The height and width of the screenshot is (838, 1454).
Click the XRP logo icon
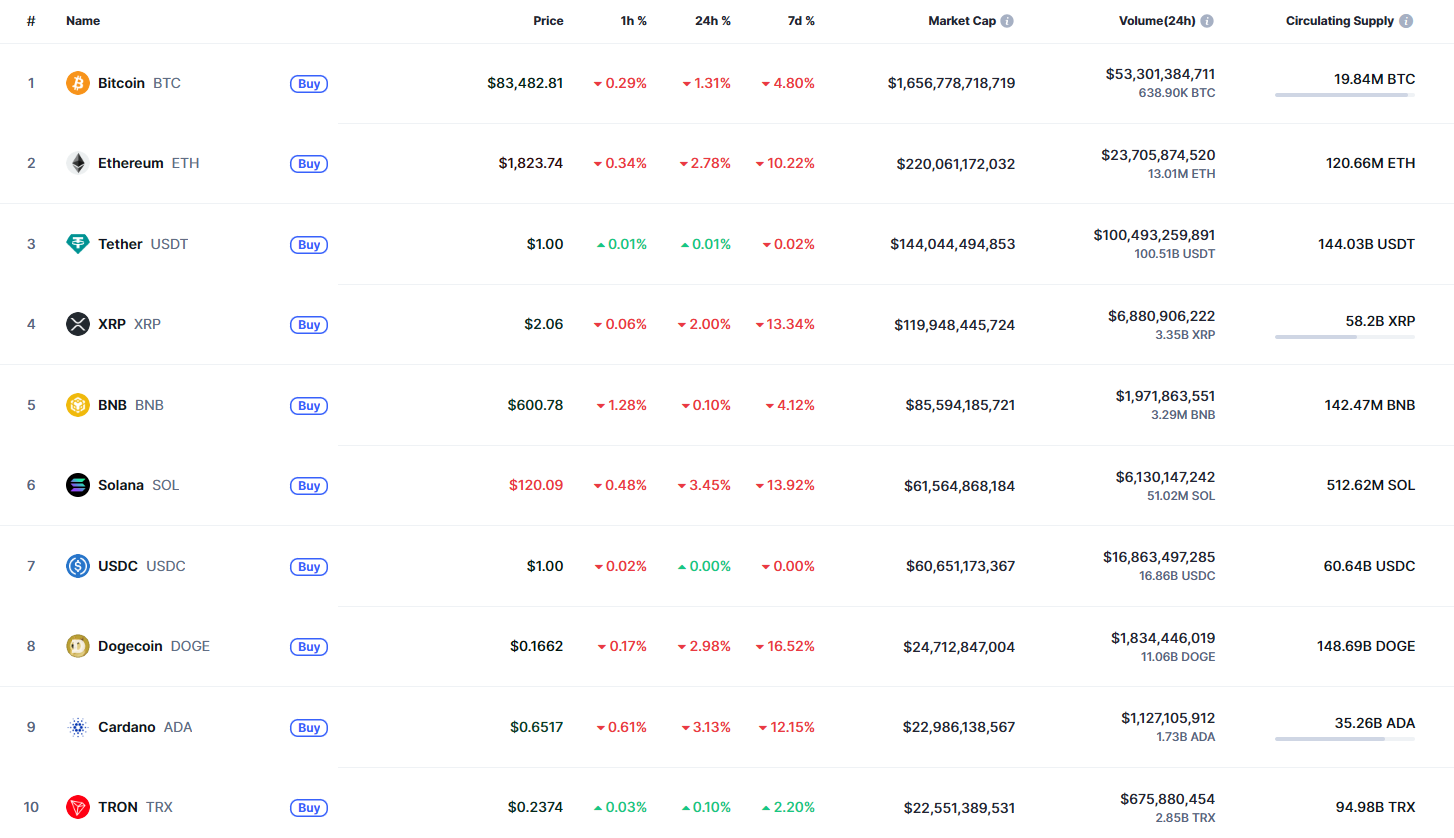click(x=78, y=324)
